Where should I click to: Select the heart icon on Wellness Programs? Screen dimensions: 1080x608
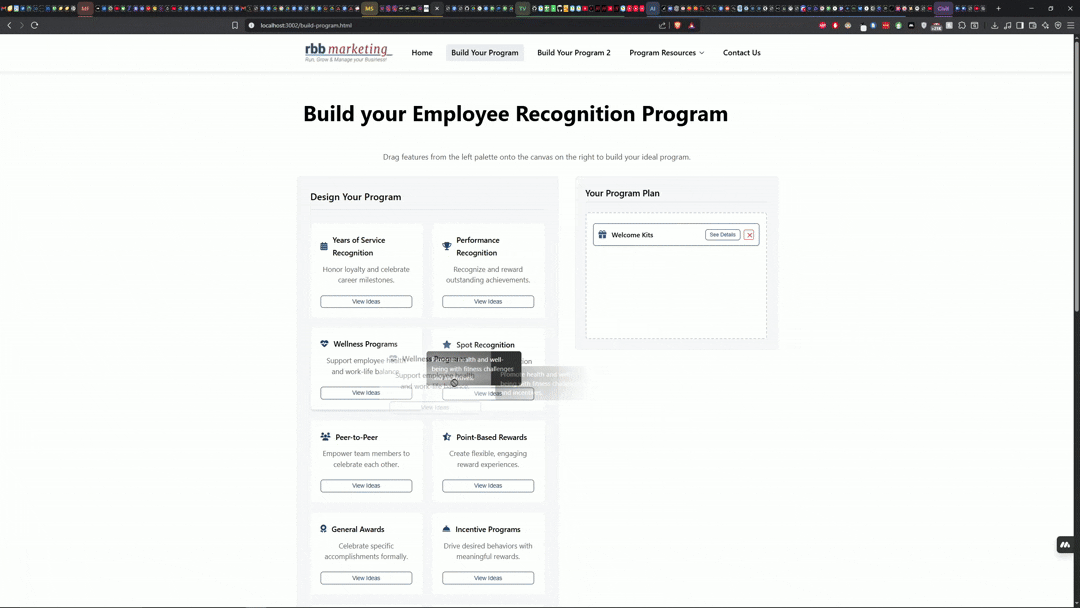[x=324, y=343]
